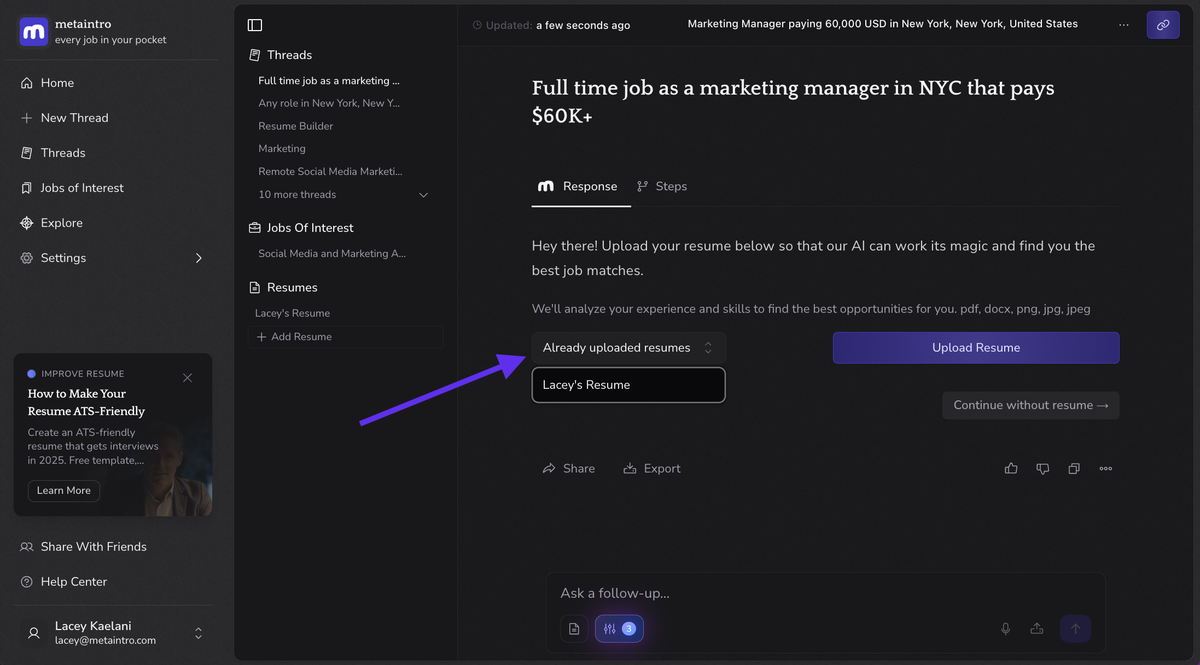1200x665 pixels.
Task: Click the Upload Resume button
Action: coord(975,348)
